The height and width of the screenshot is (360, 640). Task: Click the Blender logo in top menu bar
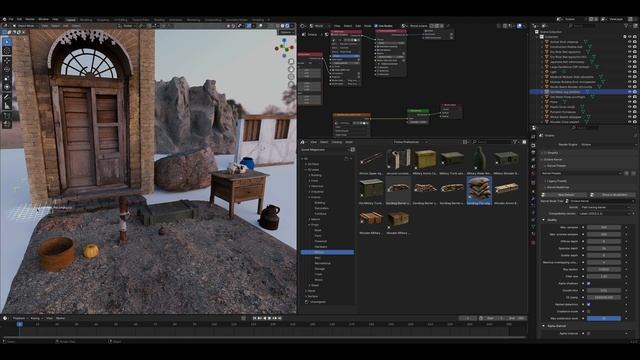point(4,19)
